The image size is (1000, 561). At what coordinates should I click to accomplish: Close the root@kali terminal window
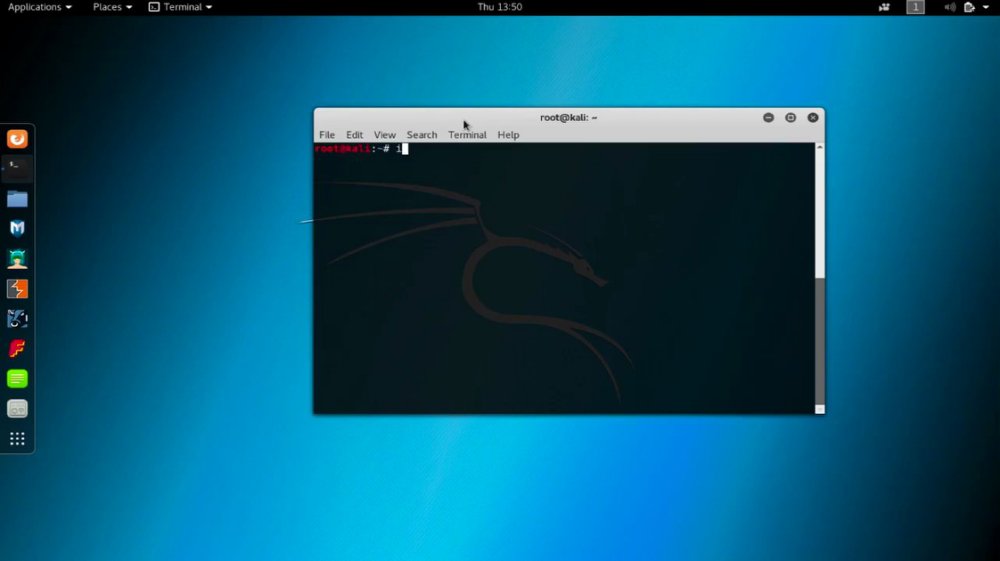click(x=812, y=117)
